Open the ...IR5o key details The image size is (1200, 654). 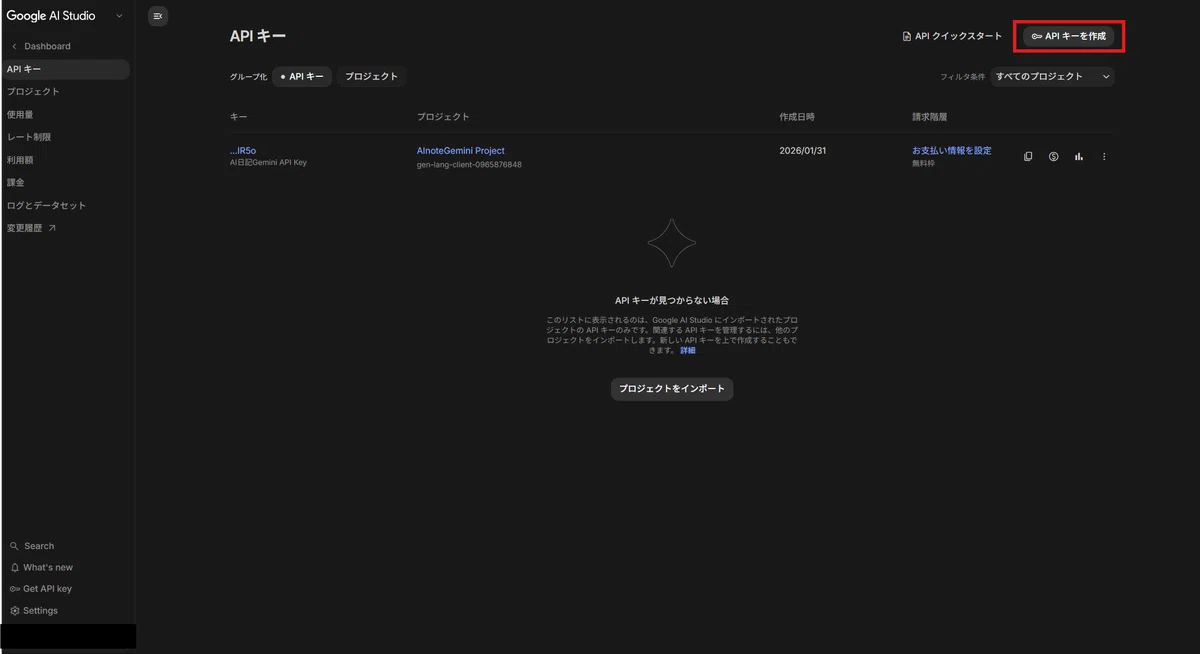click(x=243, y=151)
